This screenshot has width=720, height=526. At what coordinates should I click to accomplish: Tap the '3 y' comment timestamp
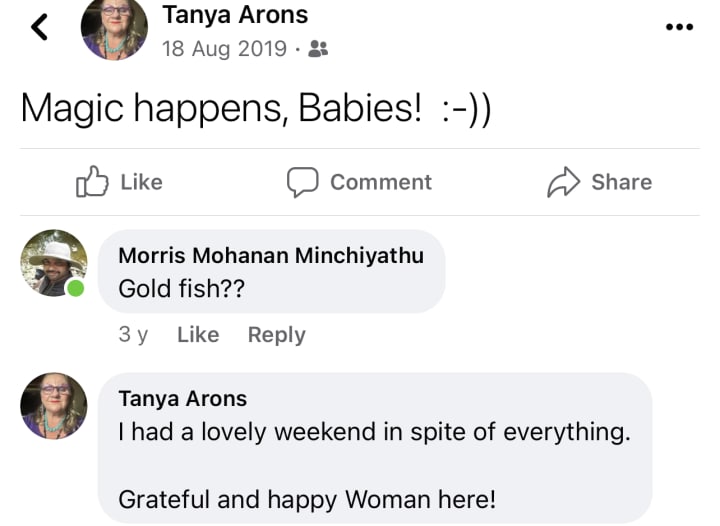tap(133, 335)
